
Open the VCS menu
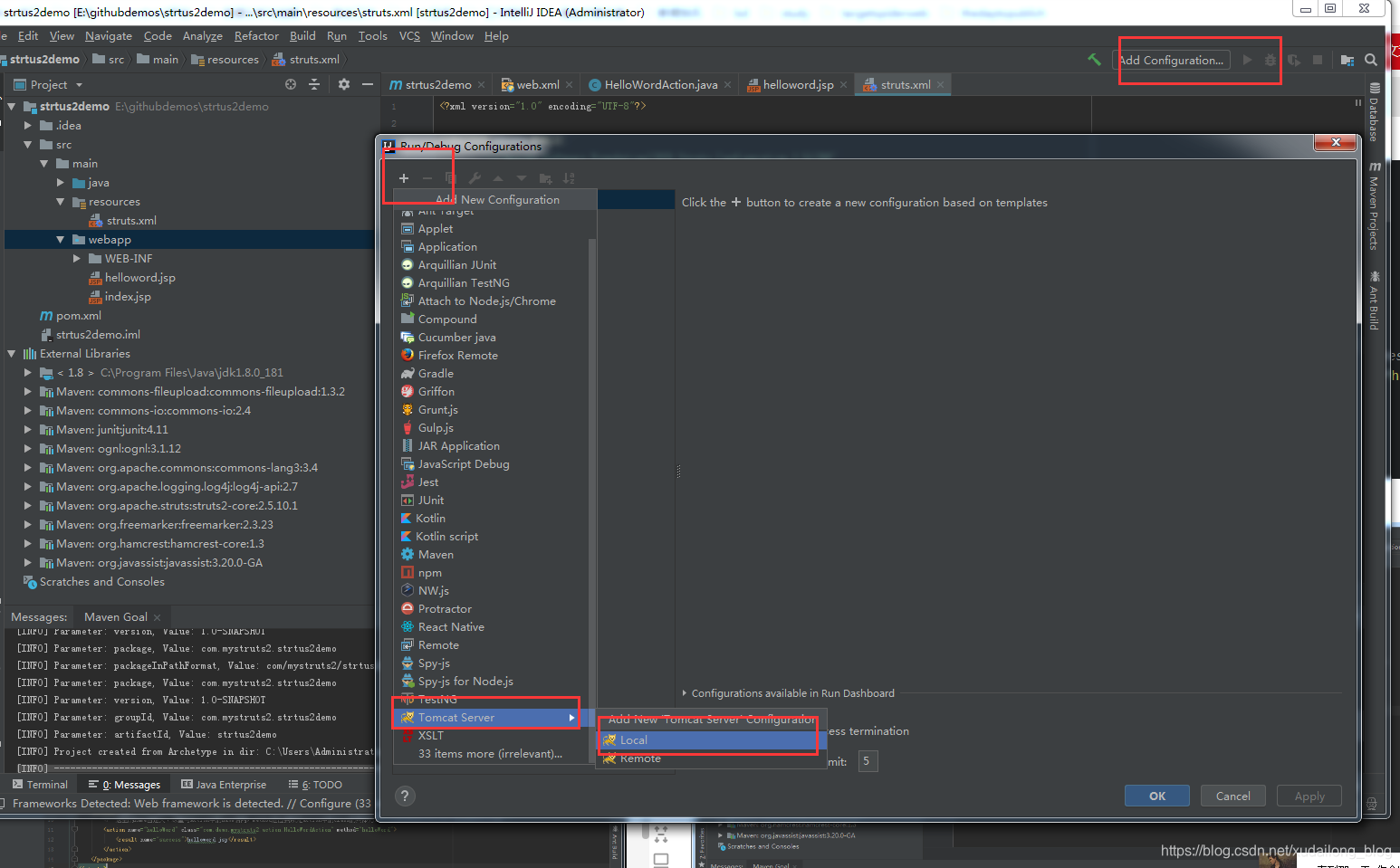point(409,36)
